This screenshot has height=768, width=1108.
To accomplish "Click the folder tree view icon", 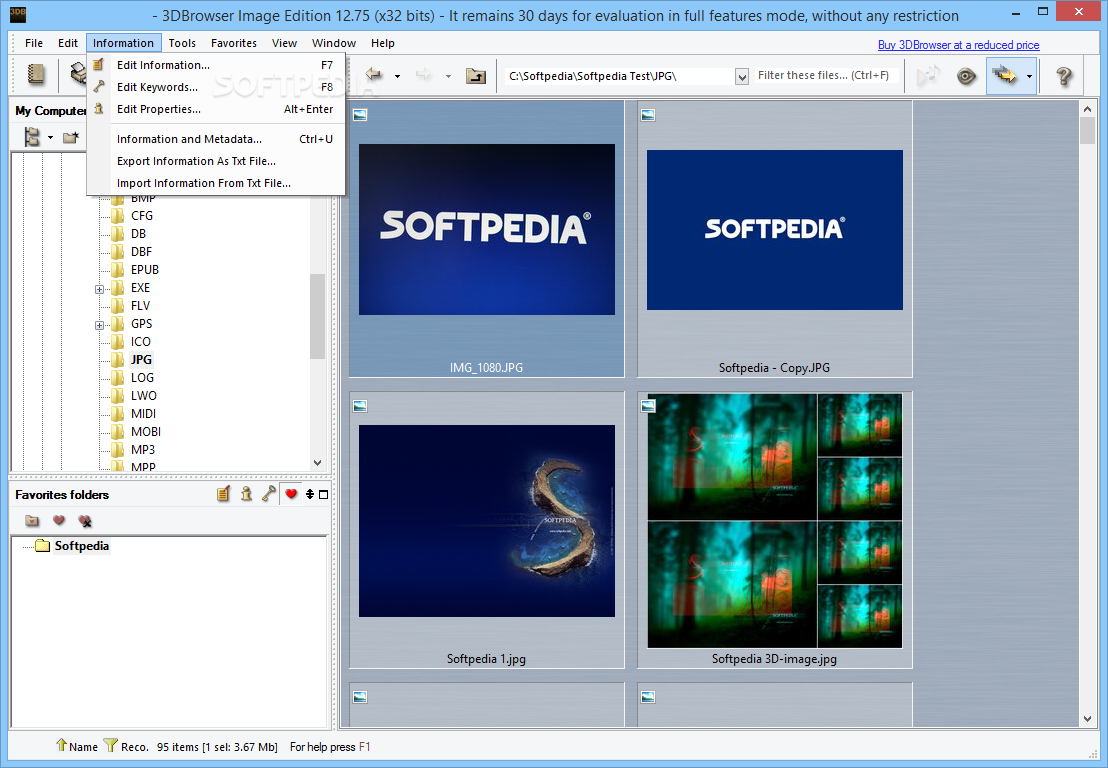I will pyautogui.click(x=32, y=137).
